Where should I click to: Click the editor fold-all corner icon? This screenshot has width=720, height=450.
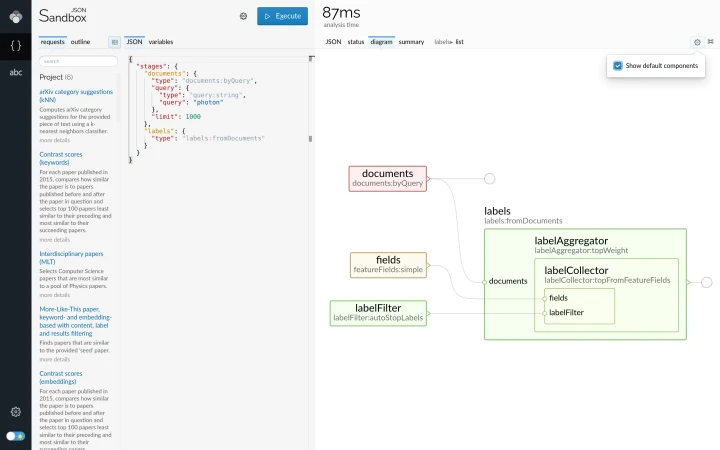(311, 58)
